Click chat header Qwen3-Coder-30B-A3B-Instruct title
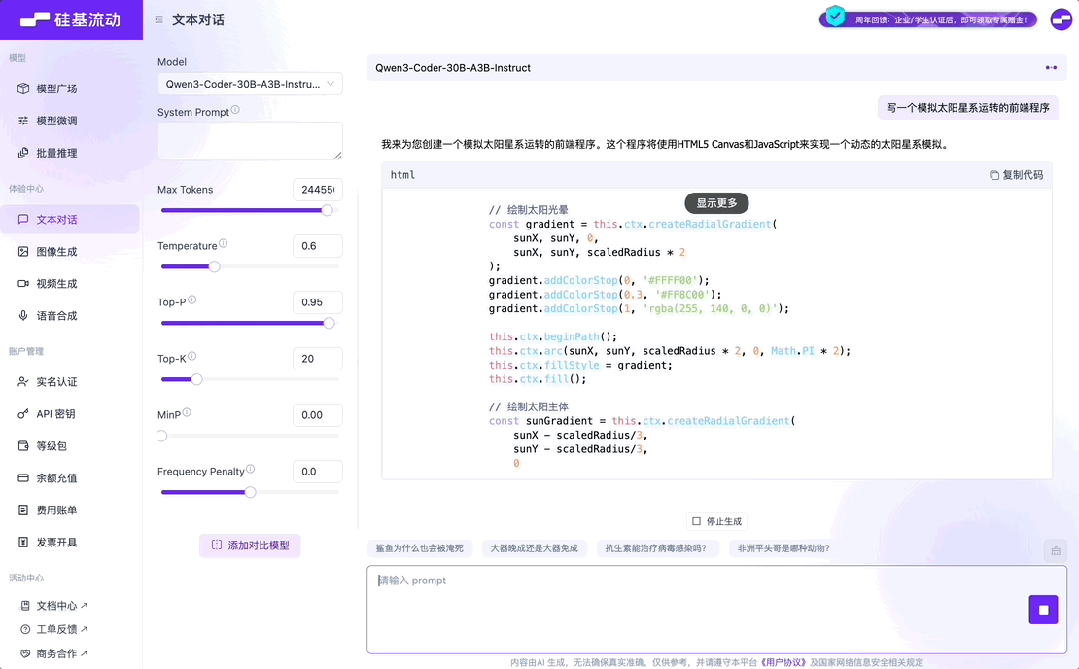 pyautogui.click(x=453, y=67)
